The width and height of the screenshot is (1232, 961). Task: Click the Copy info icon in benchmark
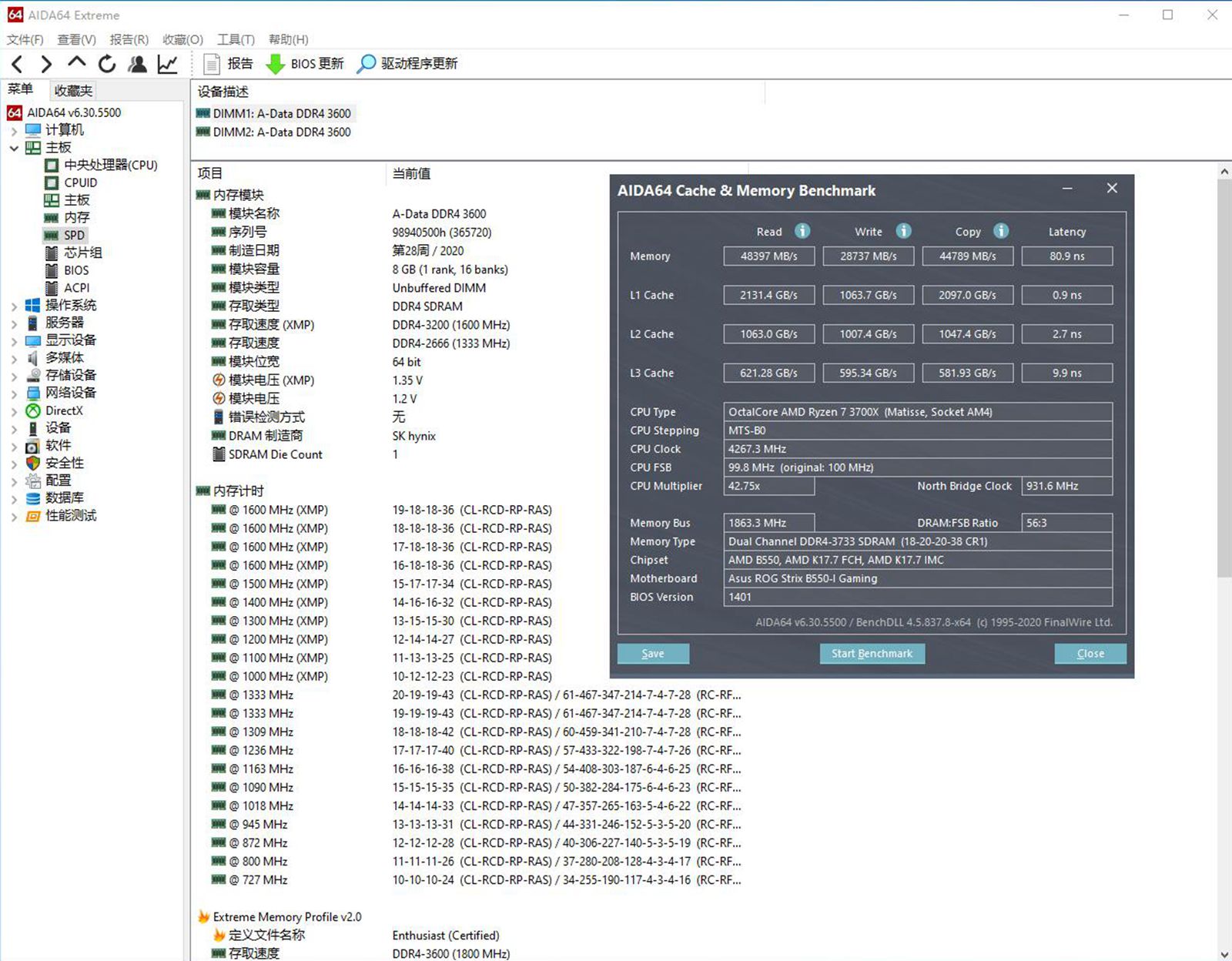(x=1000, y=231)
